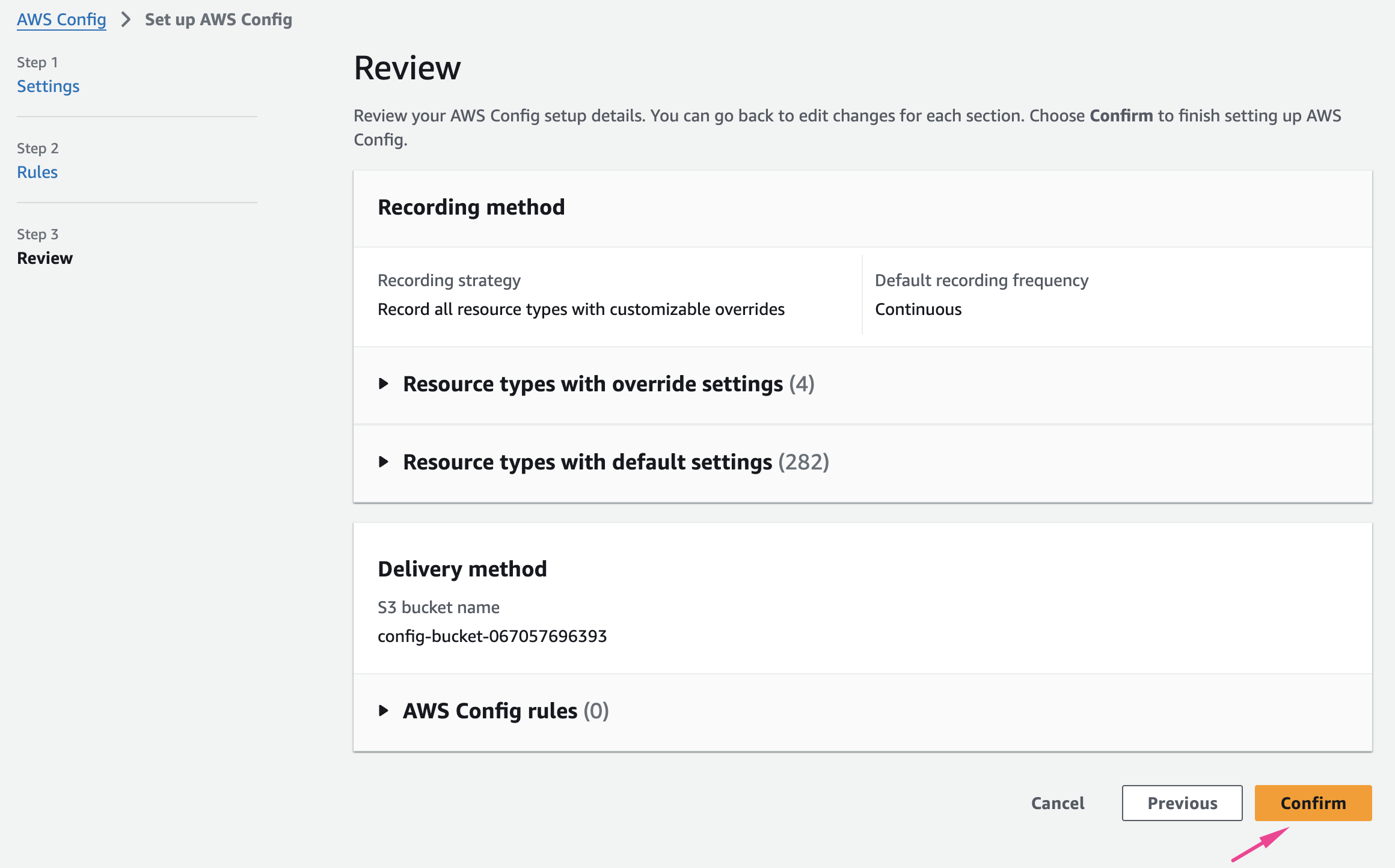The width and height of the screenshot is (1395, 868).
Task: Click the breadcrumb chevron separator icon
Action: [126, 20]
